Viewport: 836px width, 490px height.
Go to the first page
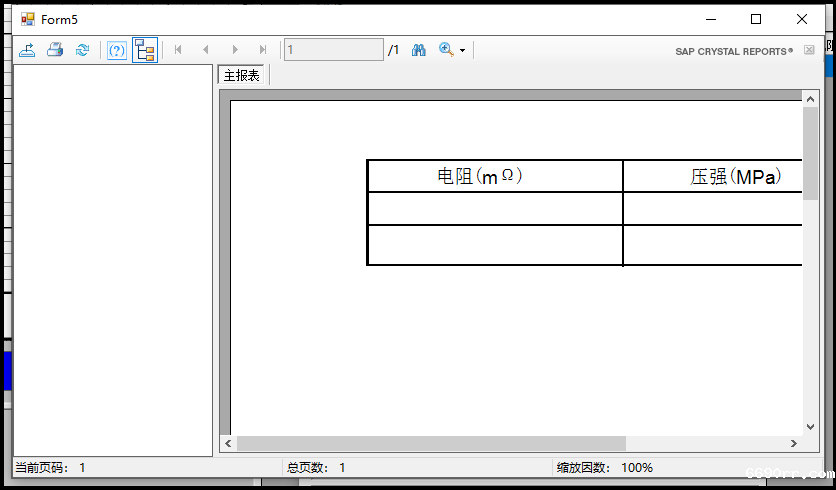click(178, 50)
